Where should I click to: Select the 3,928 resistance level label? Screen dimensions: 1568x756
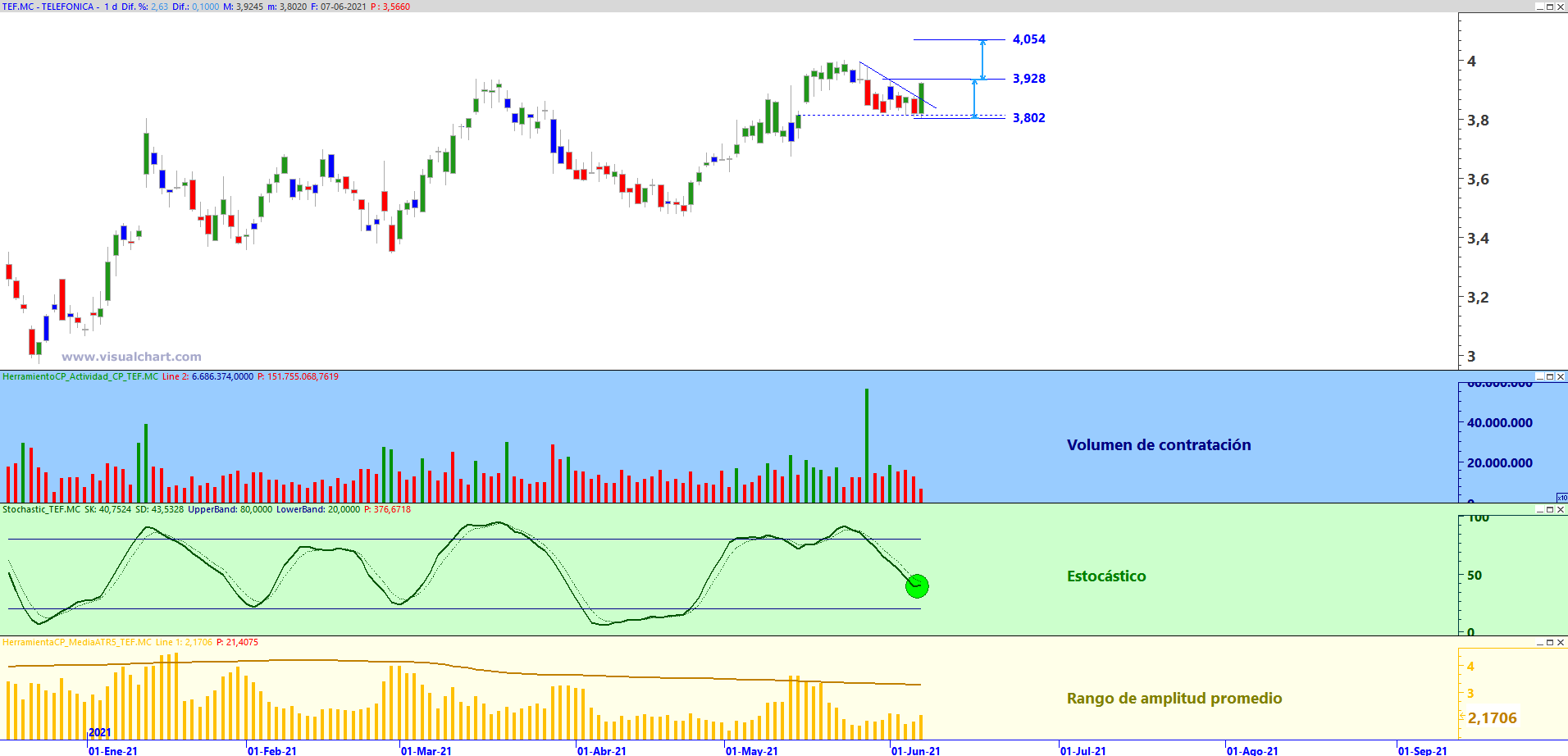click(x=1029, y=79)
